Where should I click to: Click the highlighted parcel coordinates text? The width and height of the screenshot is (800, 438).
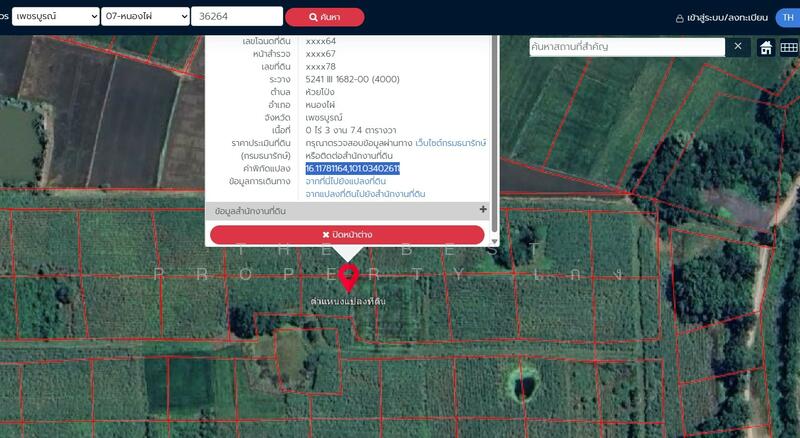(353, 169)
